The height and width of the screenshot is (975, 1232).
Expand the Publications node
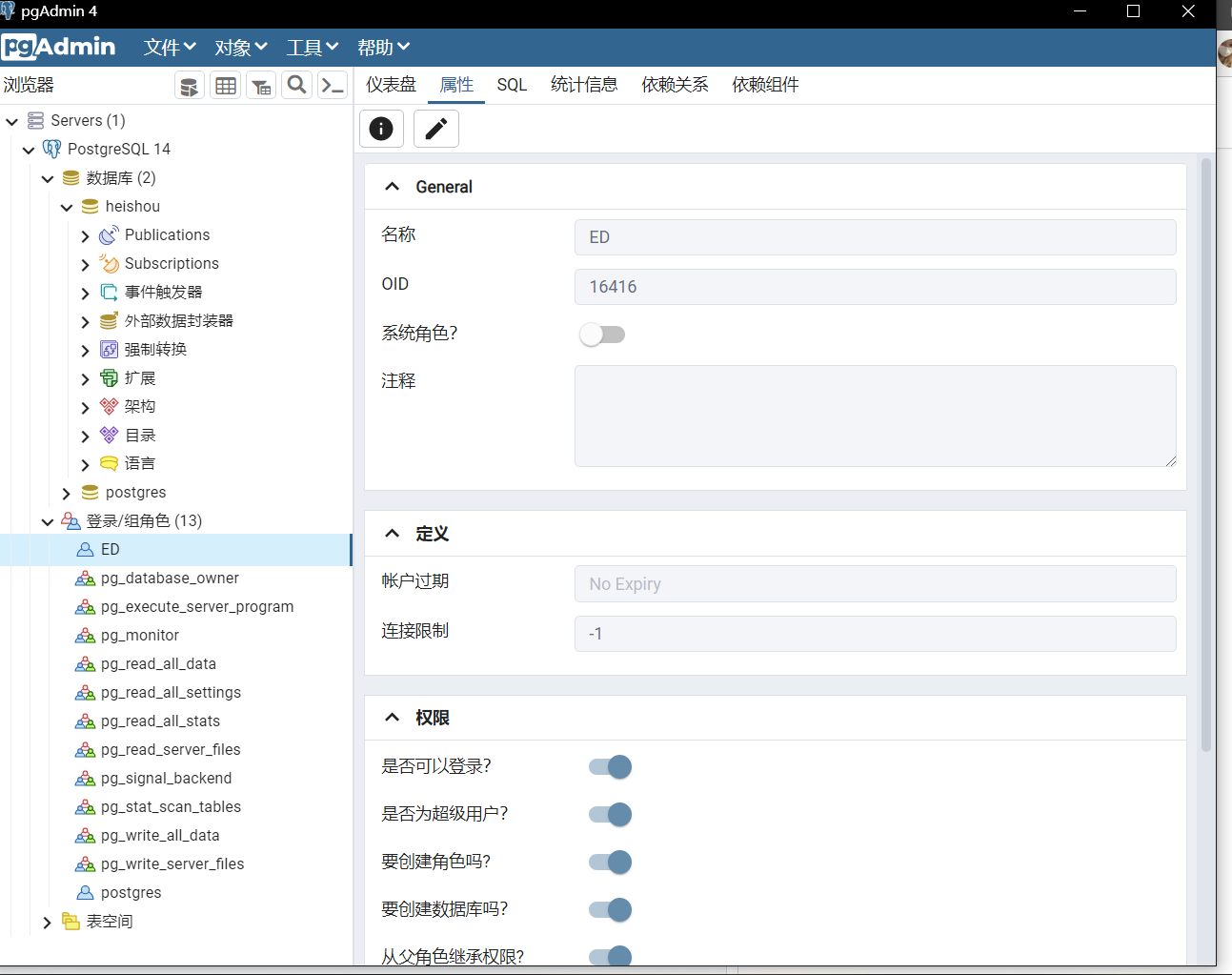(x=85, y=234)
